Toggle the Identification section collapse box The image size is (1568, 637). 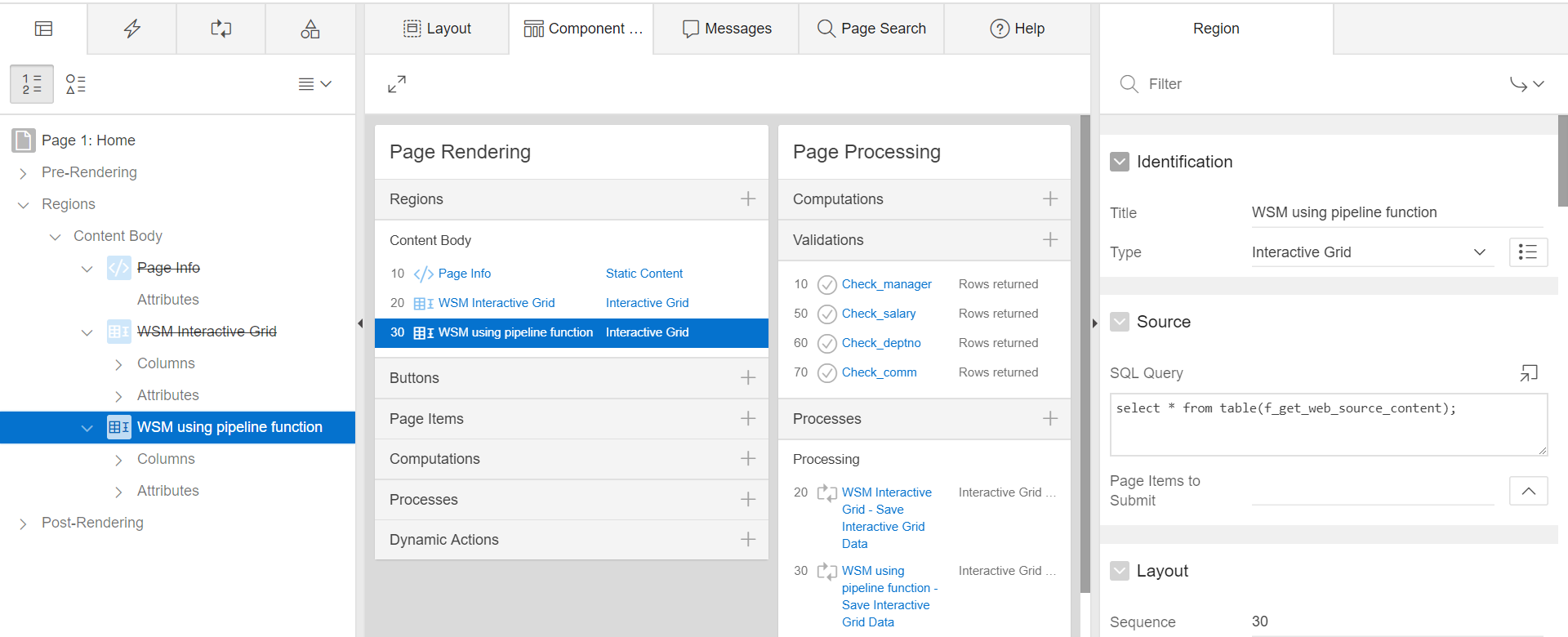click(x=1120, y=162)
